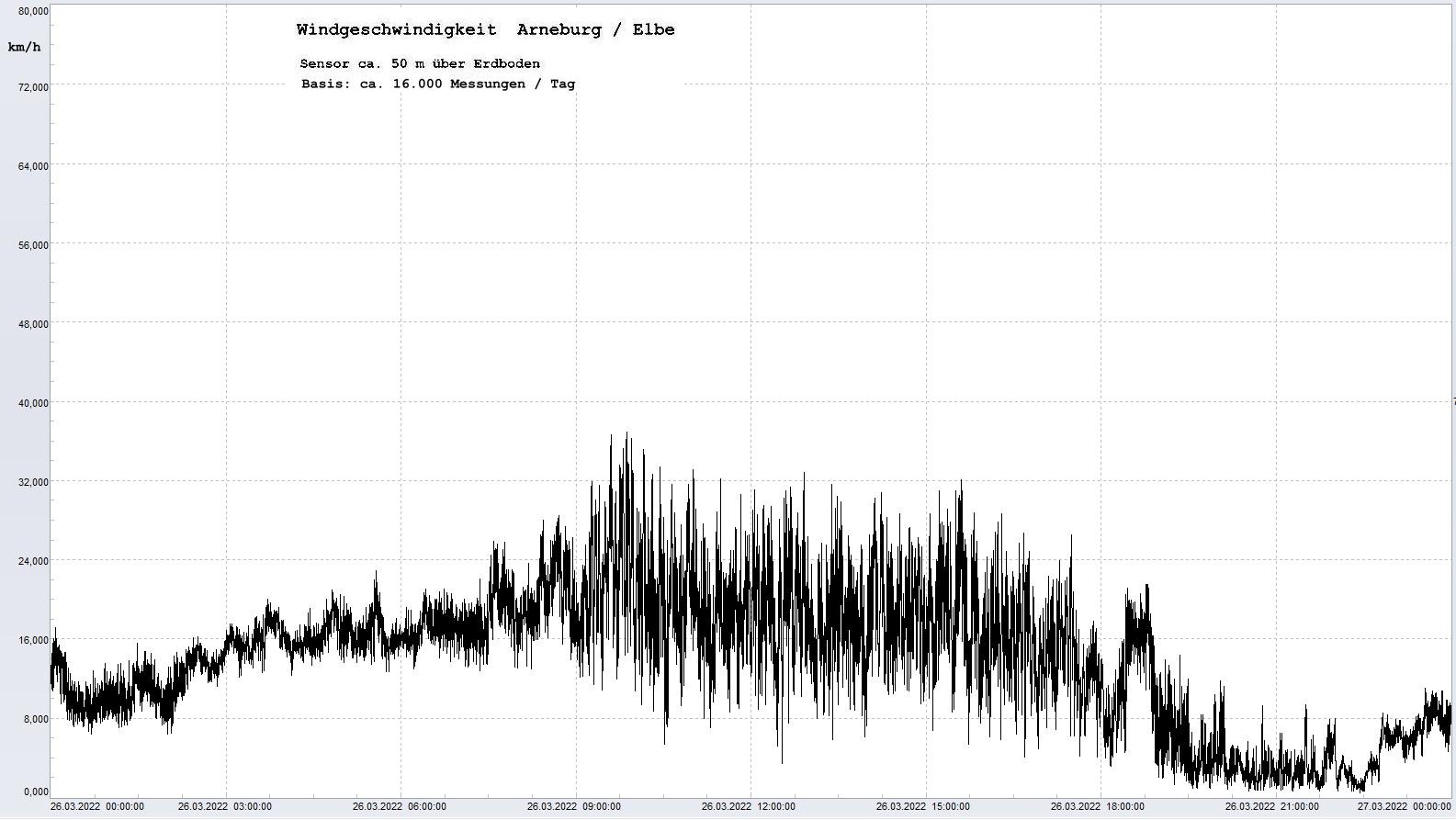
Task: Click the 64,000 value on the y-axis
Action: click(x=33, y=166)
